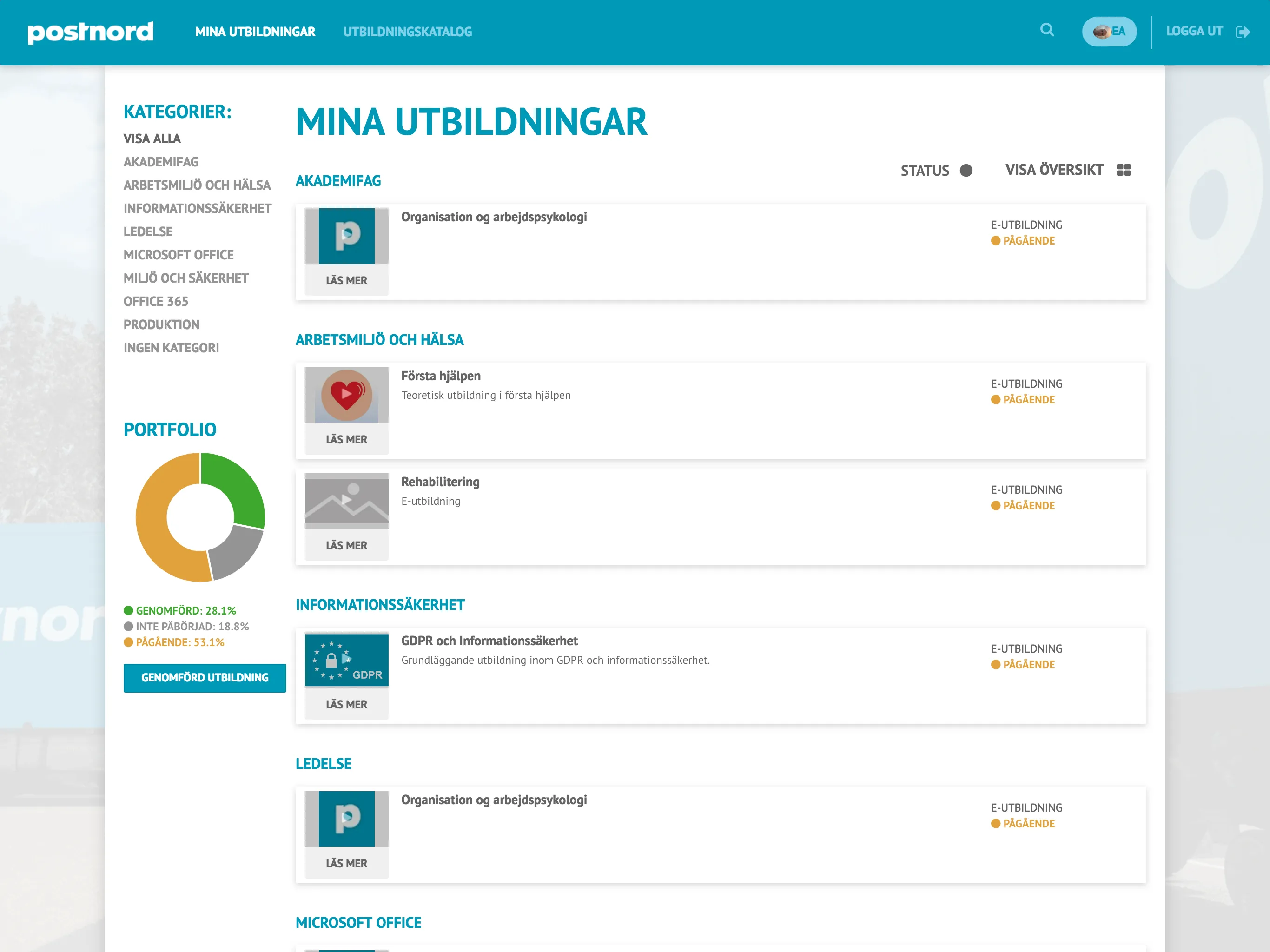This screenshot has width=1270, height=952.
Task: Click GENOMFÖRD UTBILDNING button
Action: click(205, 678)
